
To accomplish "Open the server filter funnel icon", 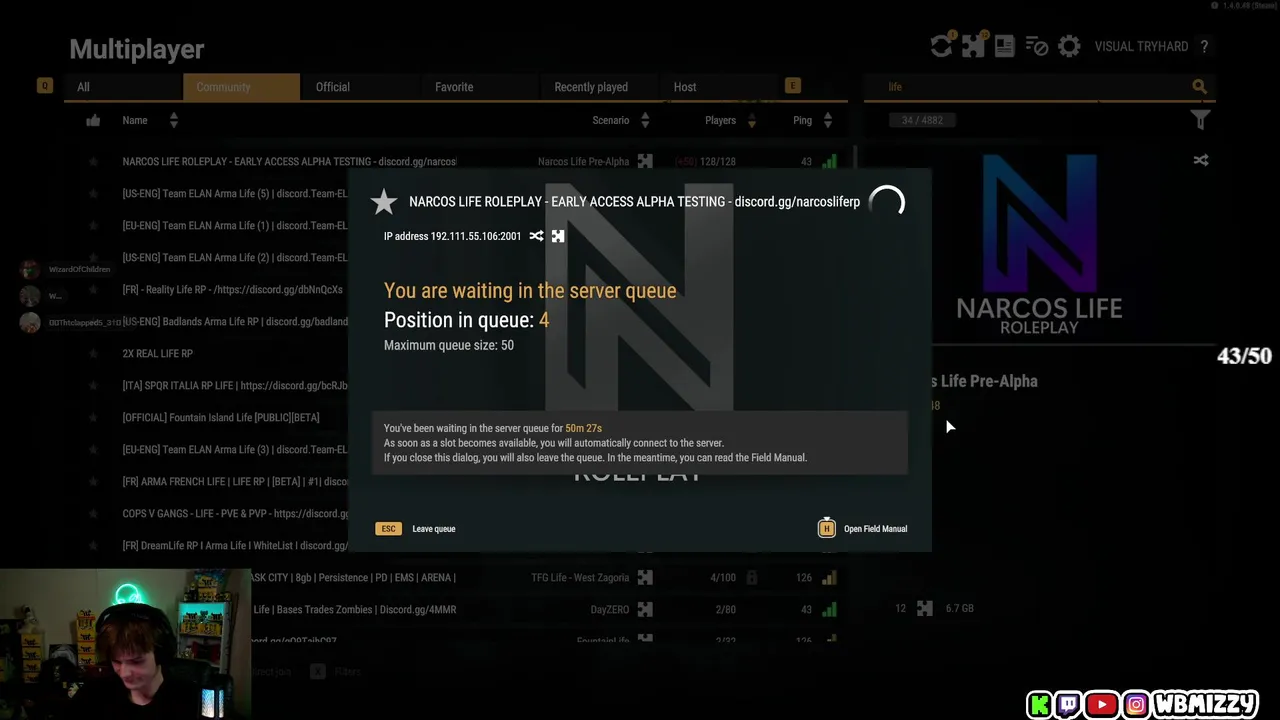I will pyautogui.click(x=1201, y=120).
